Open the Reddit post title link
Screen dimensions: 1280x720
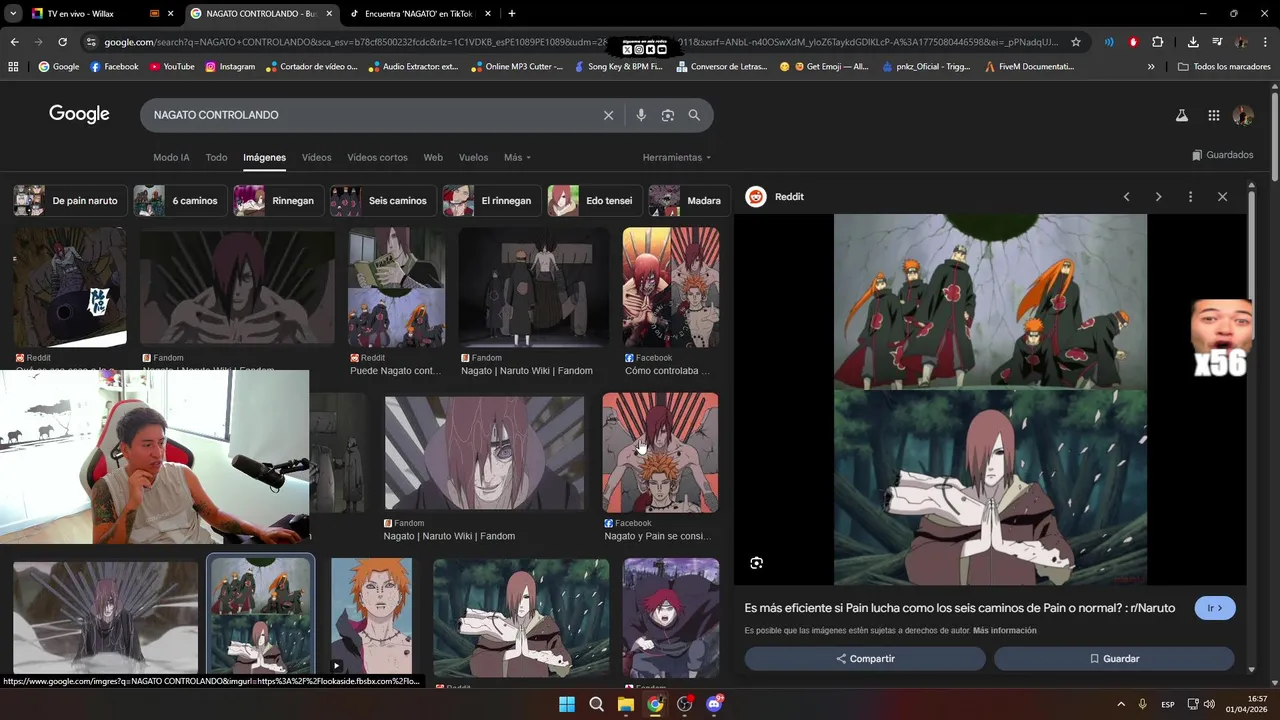click(960, 608)
